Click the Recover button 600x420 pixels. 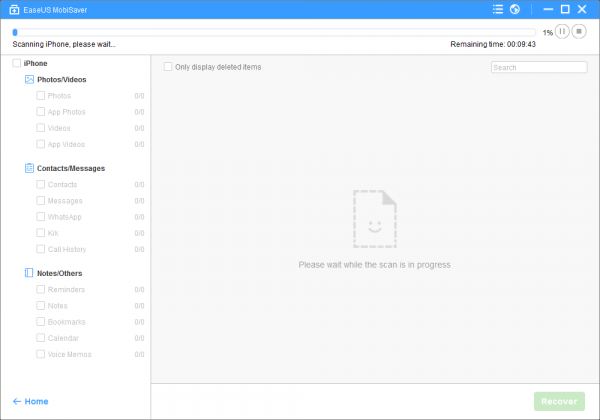click(559, 401)
